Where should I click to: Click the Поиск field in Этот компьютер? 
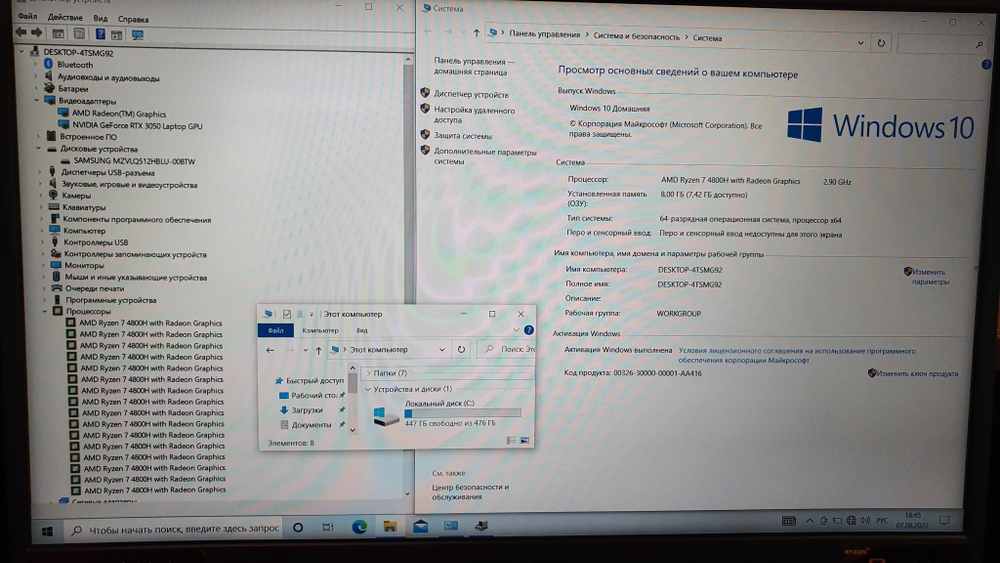tap(508, 349)
